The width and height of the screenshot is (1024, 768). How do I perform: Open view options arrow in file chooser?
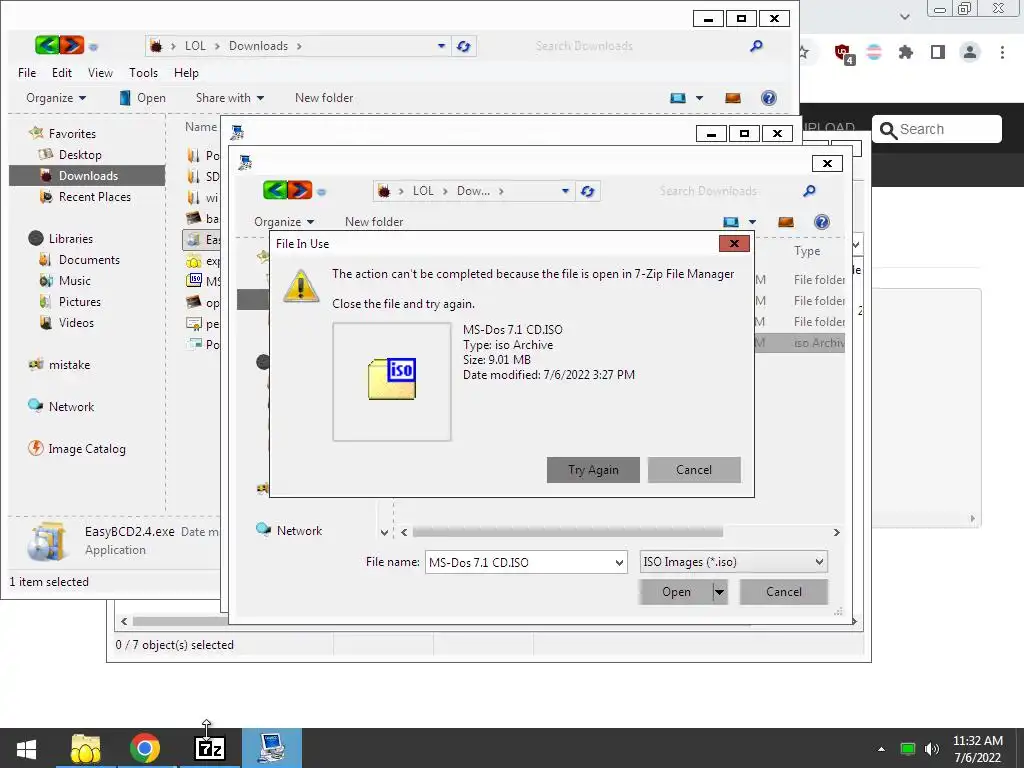pos(752,222)
